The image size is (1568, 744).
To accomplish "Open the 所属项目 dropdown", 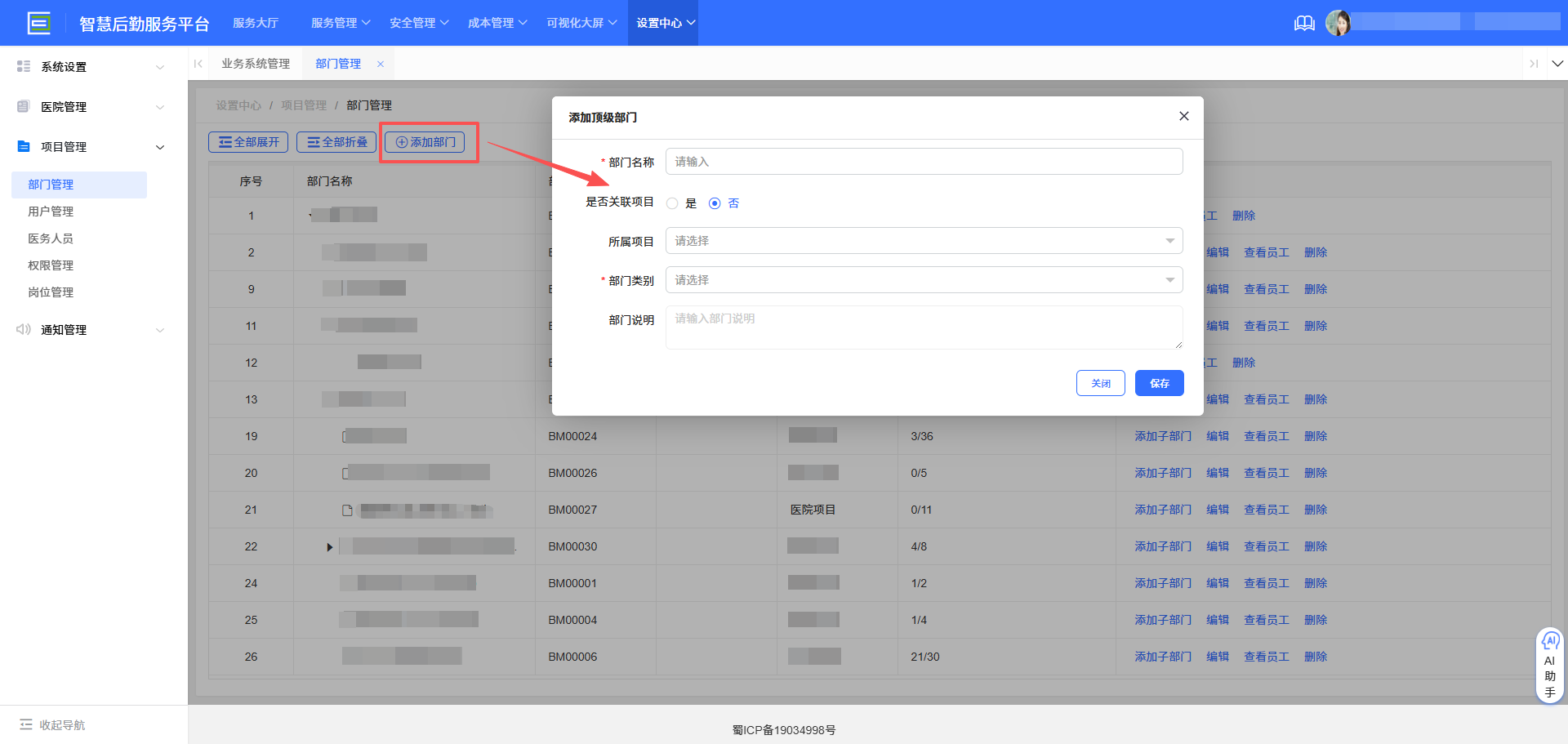I will click(924, 241).
